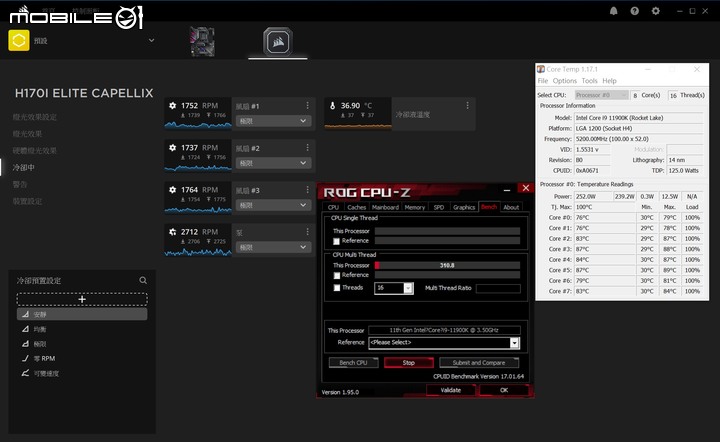This screenshot has height=442, width=720.
Task: Open iCUE help question mark icon
Action: pos(635,11)
